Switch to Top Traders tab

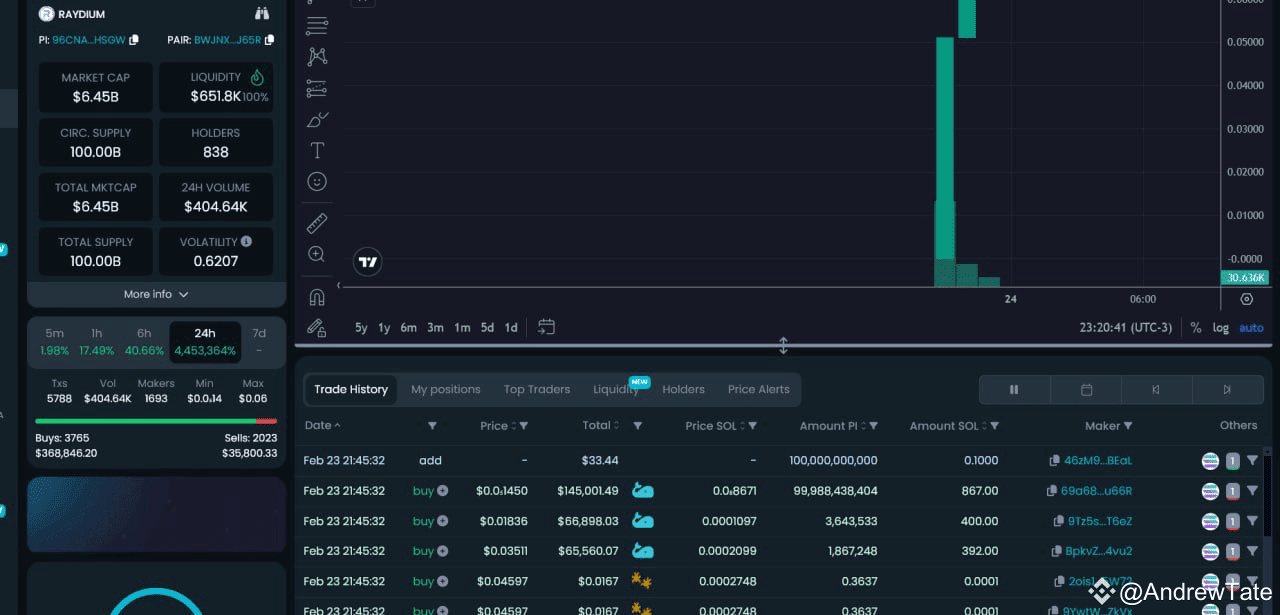point(537,389)
